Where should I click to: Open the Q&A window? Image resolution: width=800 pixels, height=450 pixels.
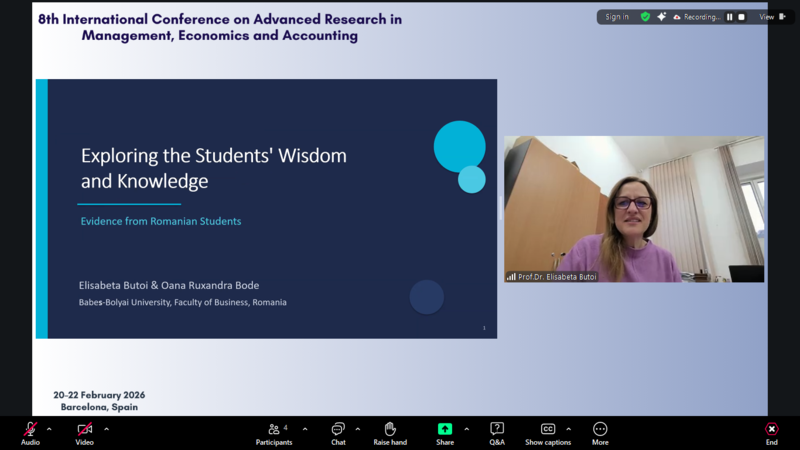pyautogui.click(x=497, y=431)
